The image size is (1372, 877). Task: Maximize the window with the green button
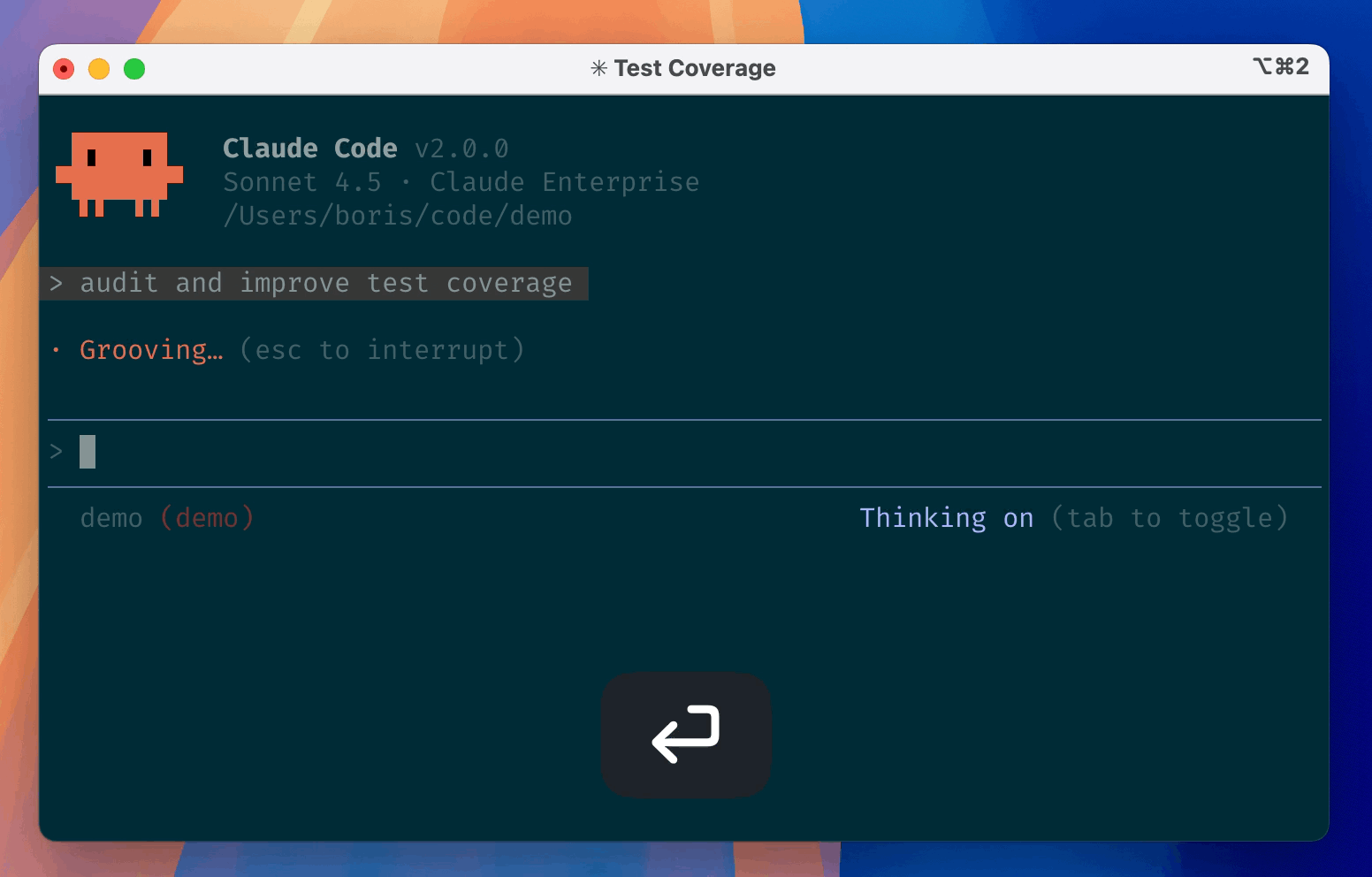134,69
